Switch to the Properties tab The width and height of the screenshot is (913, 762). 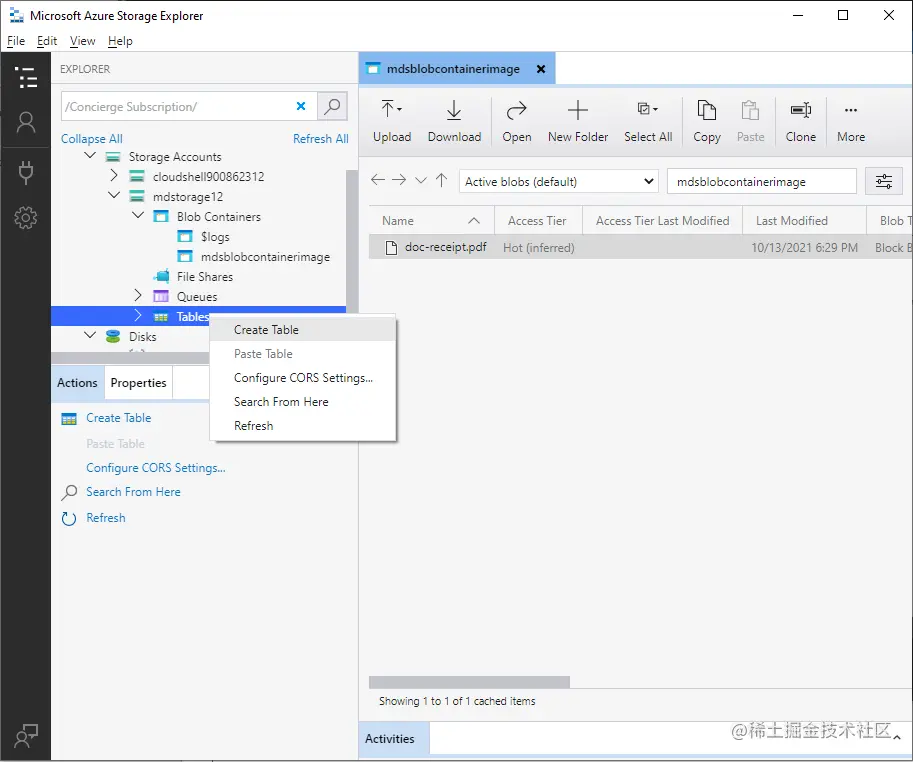(138, 382)
